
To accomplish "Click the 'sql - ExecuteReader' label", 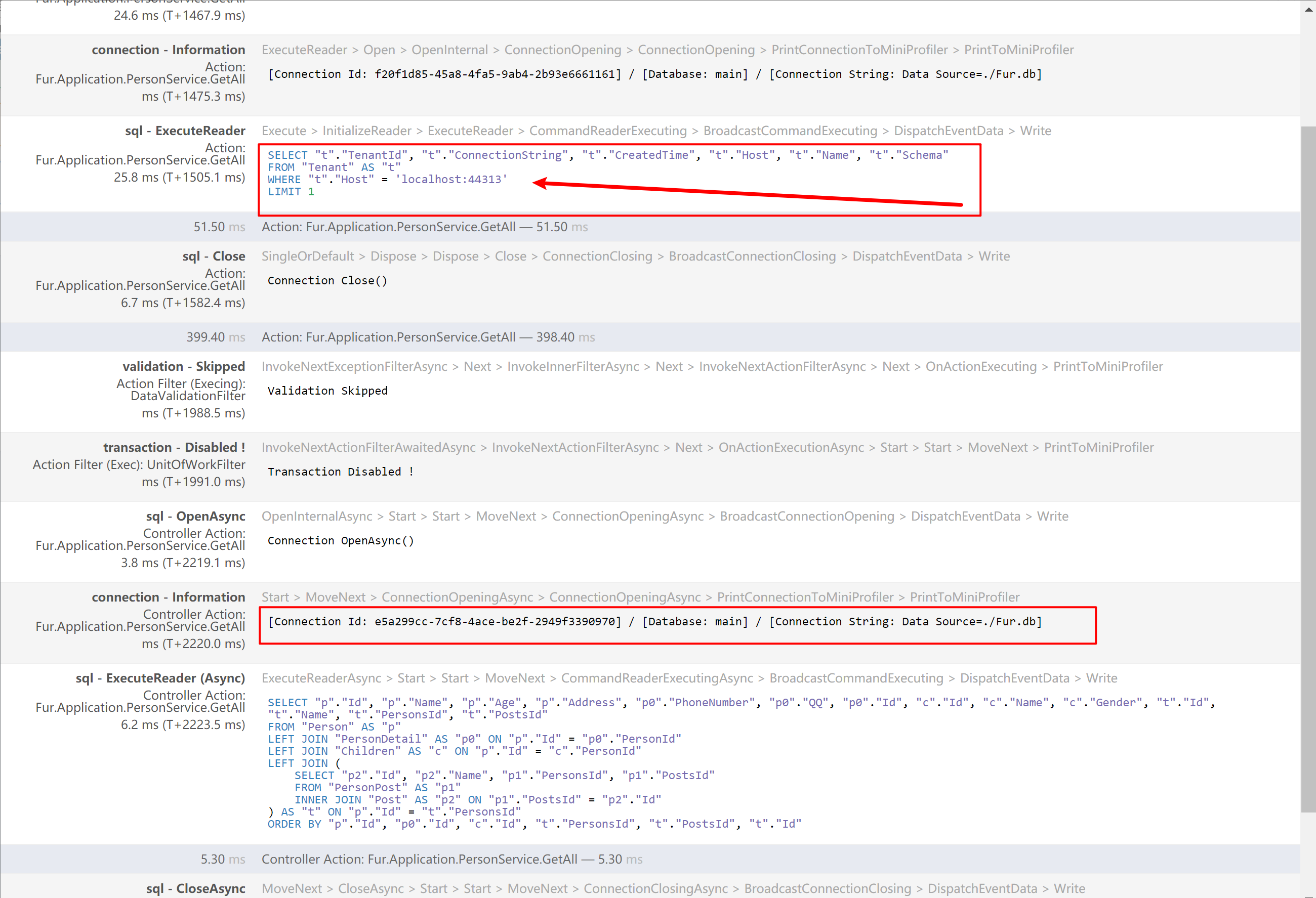I will pos(185,131).
